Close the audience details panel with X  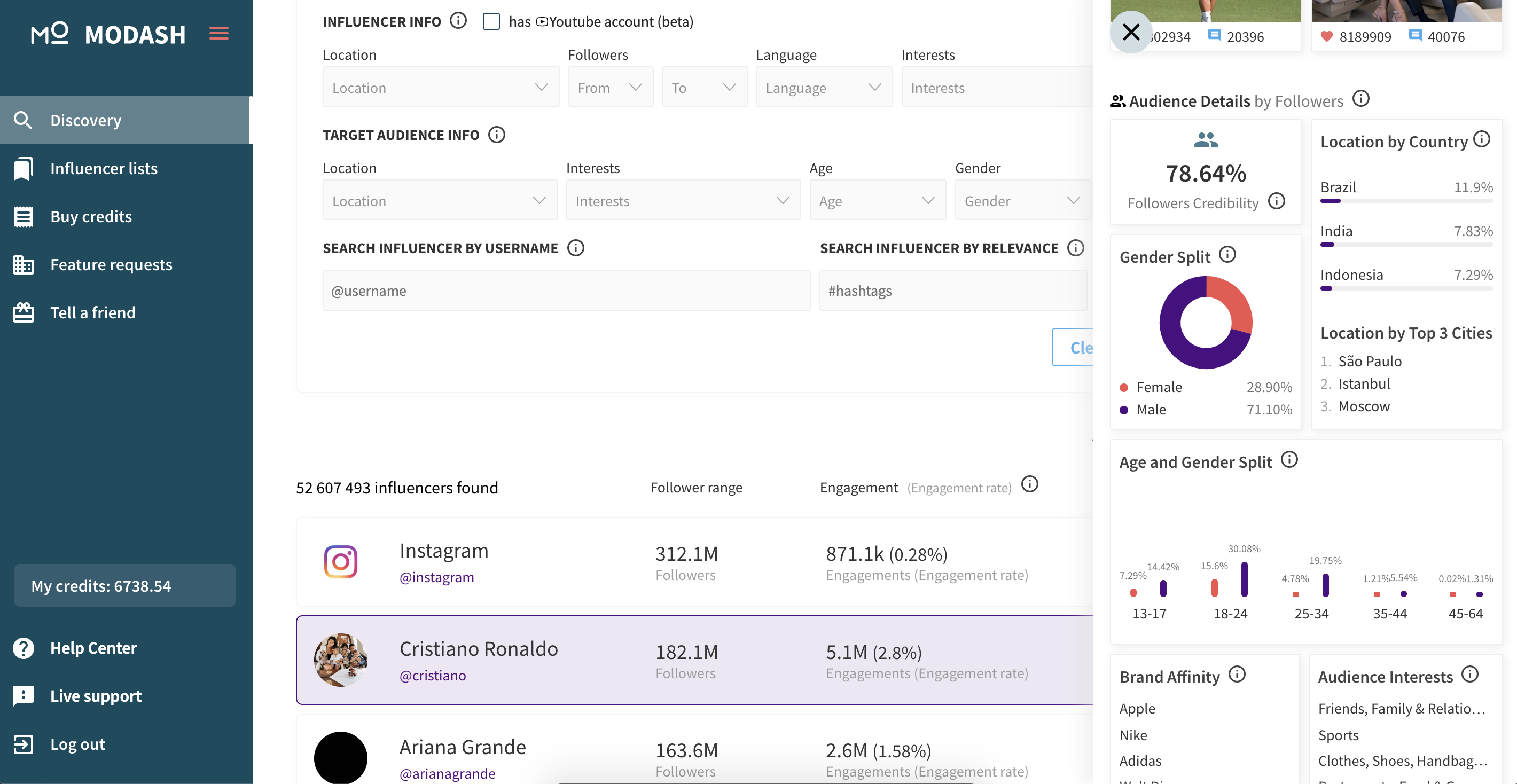click(x=1131, y=33)
